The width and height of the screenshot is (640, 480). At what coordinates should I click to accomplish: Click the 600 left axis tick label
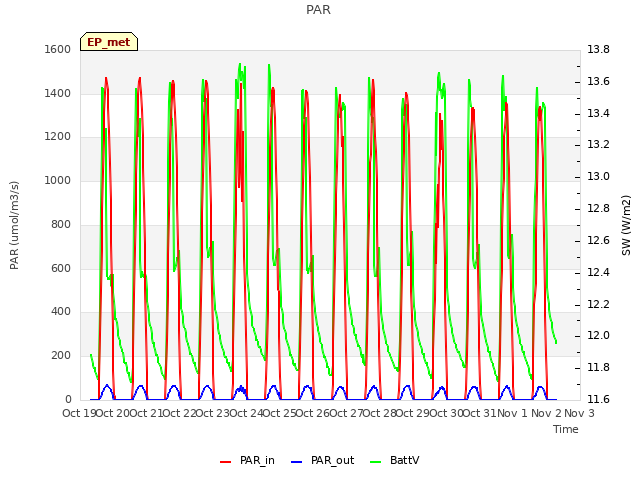click(61, 268)
